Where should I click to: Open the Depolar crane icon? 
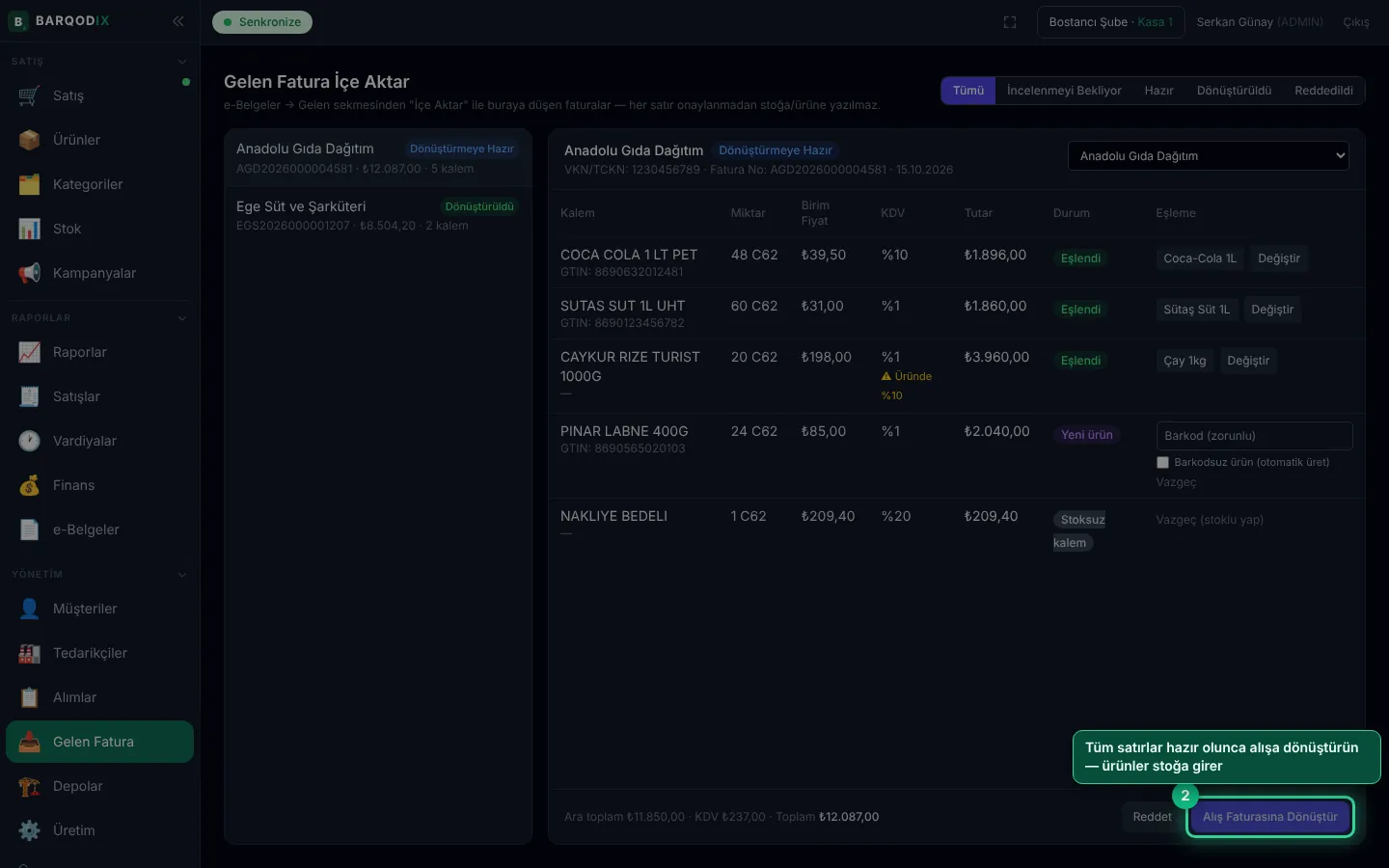click(29, 786)
